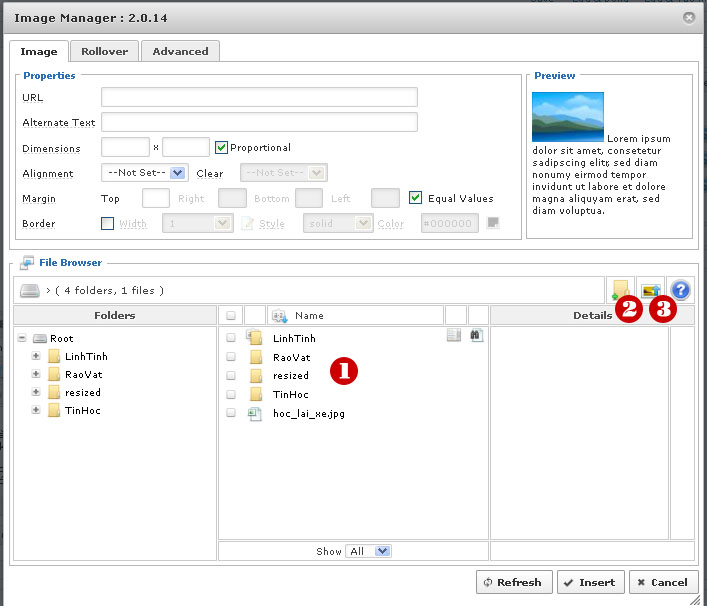Enable the Border checkbox
This screenshot has width=707, height=606.
click(108, 224)
